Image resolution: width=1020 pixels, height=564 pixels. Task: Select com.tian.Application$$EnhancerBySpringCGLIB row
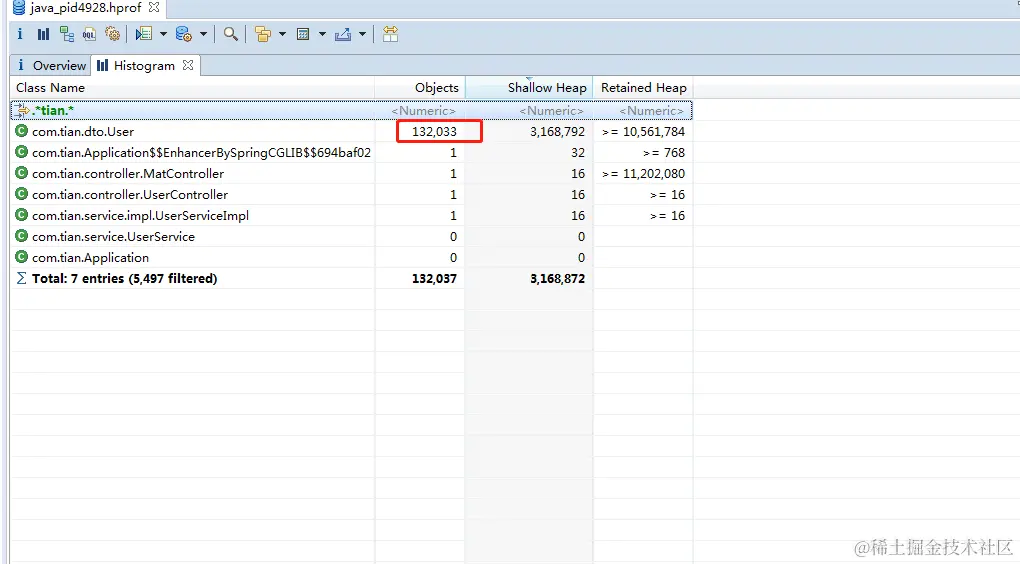pyautogui.click(x=351, y=152)
